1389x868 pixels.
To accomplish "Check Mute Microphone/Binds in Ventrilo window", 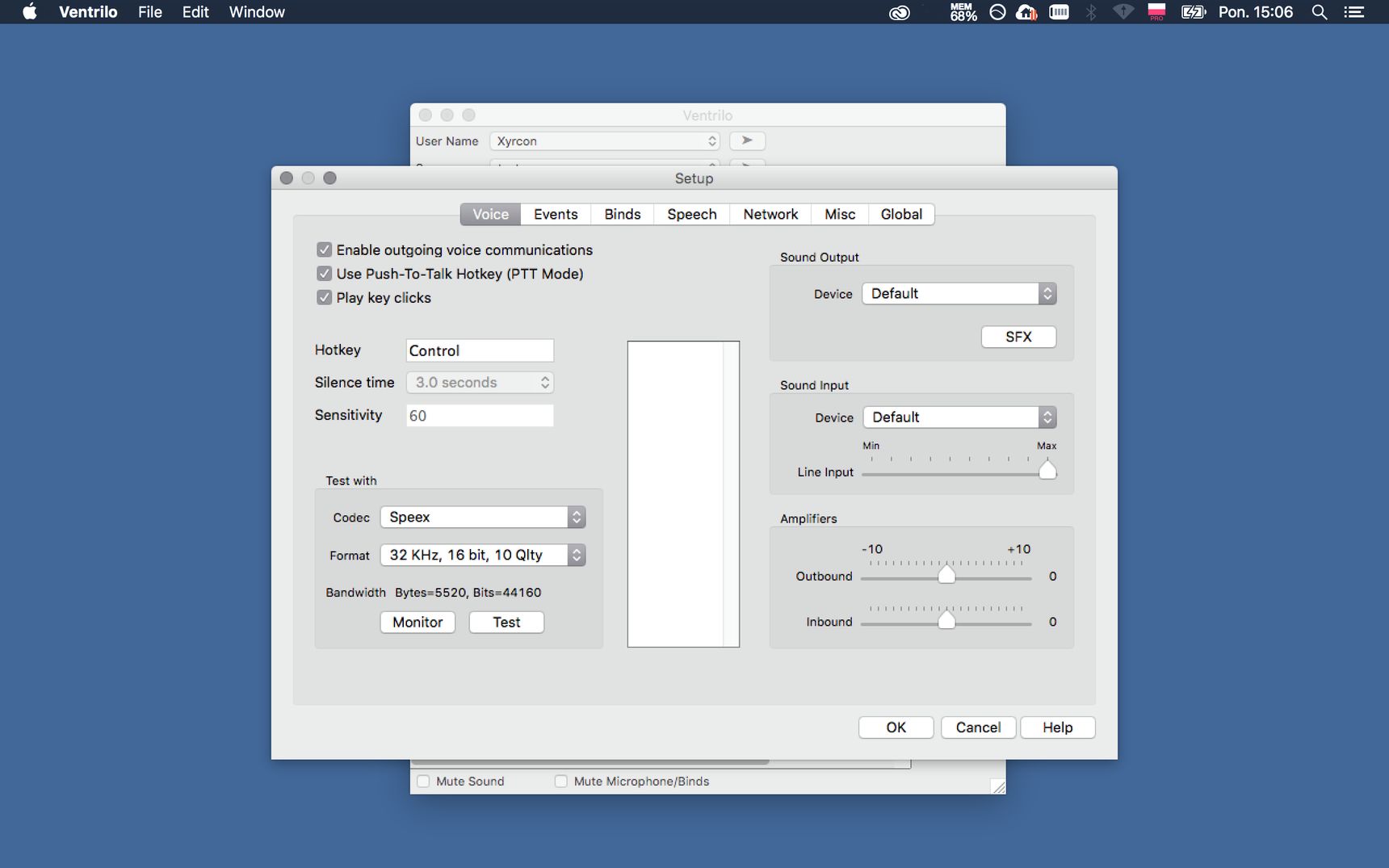I will (560, 781).
